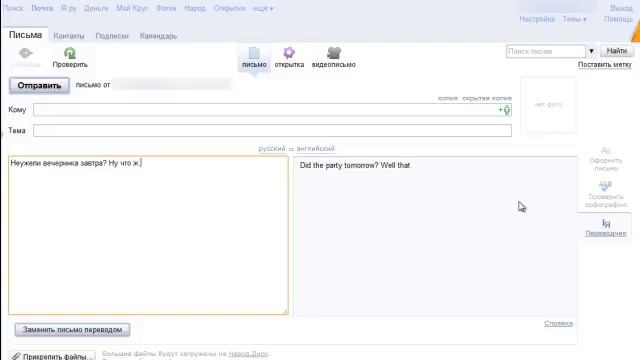Open Деньги in top bar
The image size is (640, 360).
[x=96, y=8]
